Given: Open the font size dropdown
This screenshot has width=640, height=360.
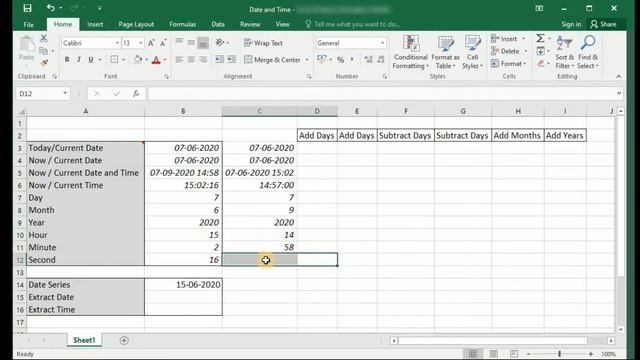Looking at the screenshot, I should click(x=141, y=43).
